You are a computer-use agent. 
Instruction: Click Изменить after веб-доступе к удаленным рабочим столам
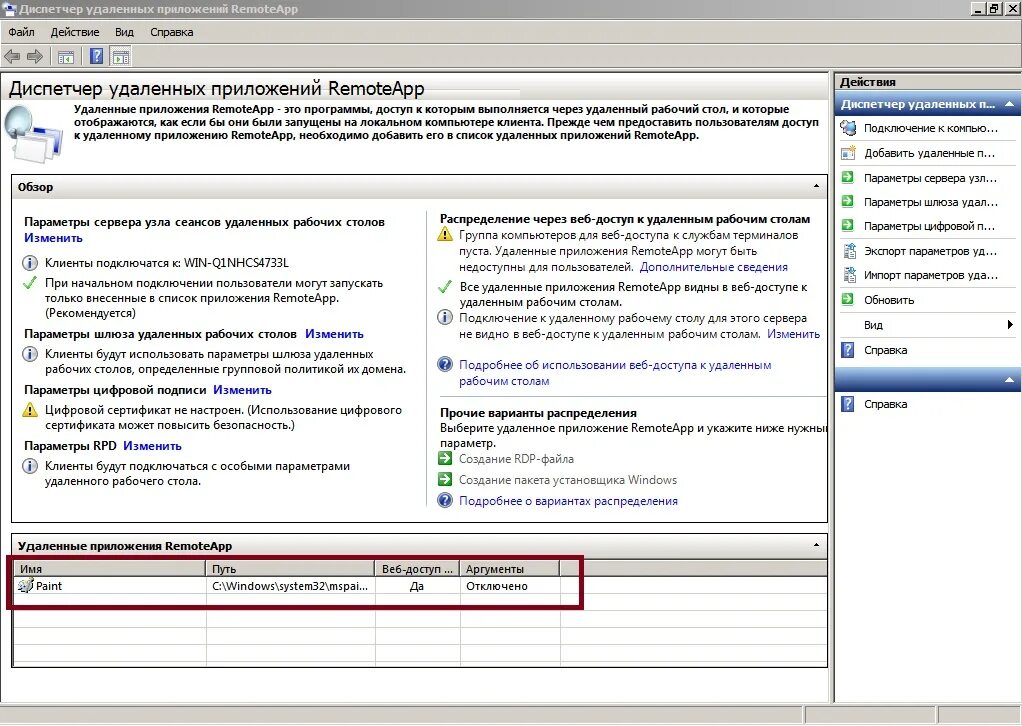(793, 334)
